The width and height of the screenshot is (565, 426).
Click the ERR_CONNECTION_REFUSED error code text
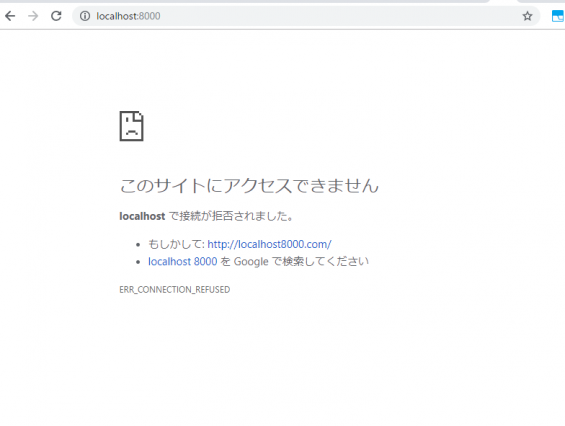pos(175,289)
